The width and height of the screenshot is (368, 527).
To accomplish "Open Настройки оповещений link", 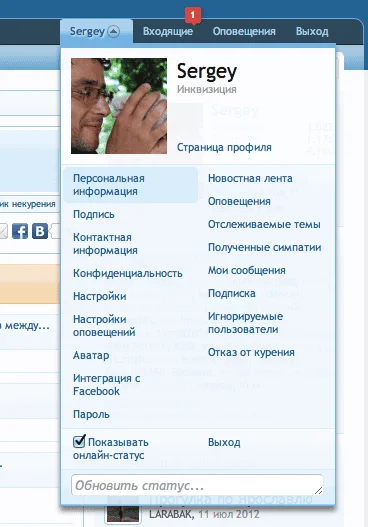I will (x=104, y=326).
